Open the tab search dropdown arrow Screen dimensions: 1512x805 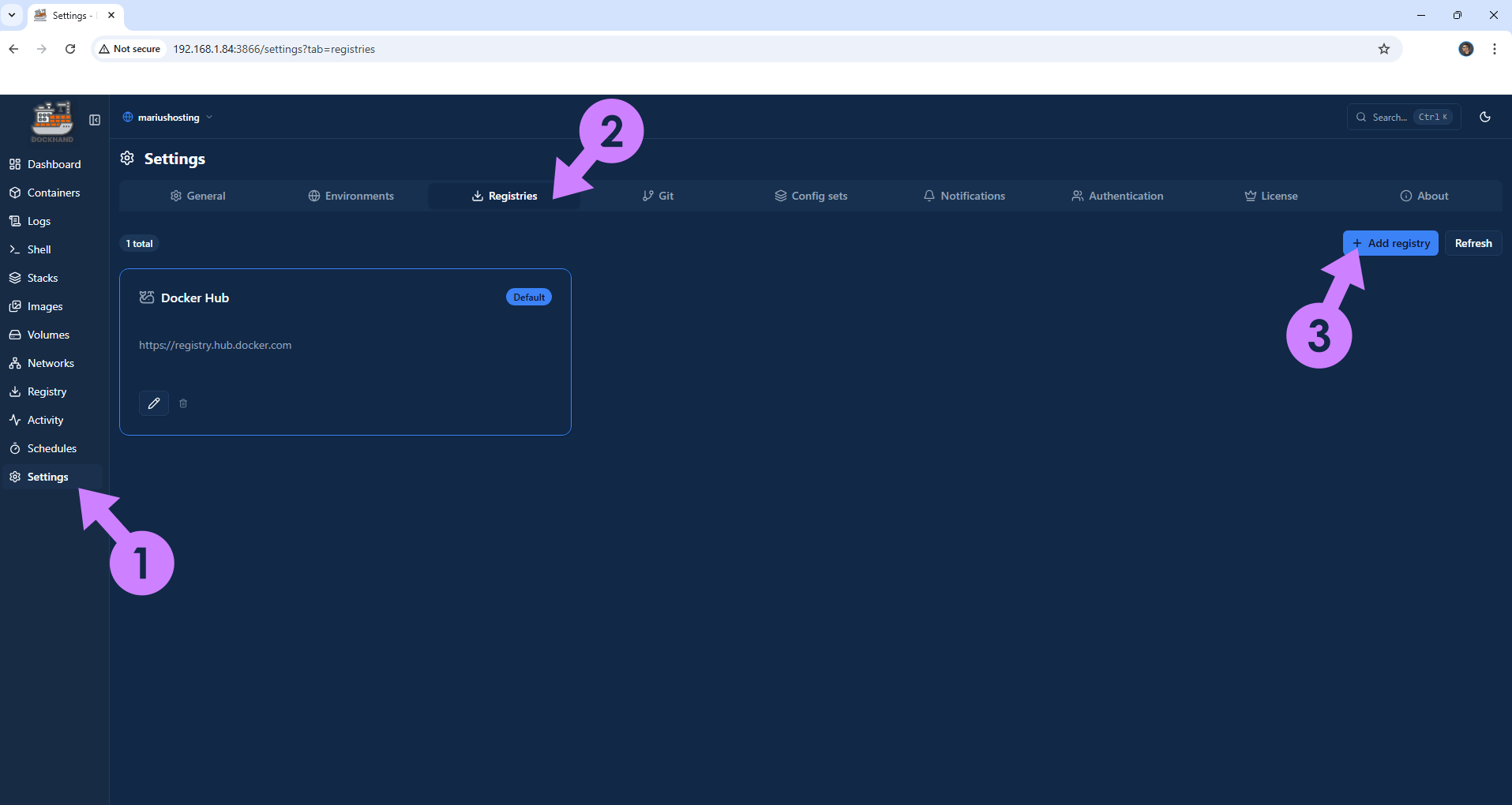(12, 15)
